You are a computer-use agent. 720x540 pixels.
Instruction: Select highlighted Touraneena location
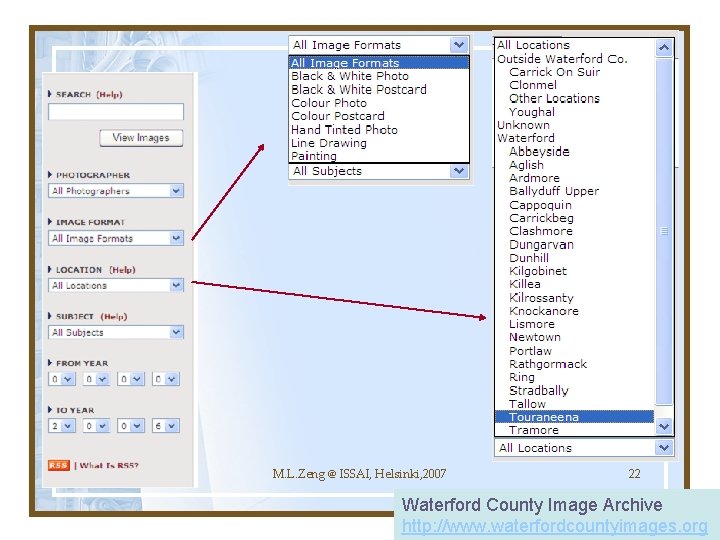coord(574,417)
